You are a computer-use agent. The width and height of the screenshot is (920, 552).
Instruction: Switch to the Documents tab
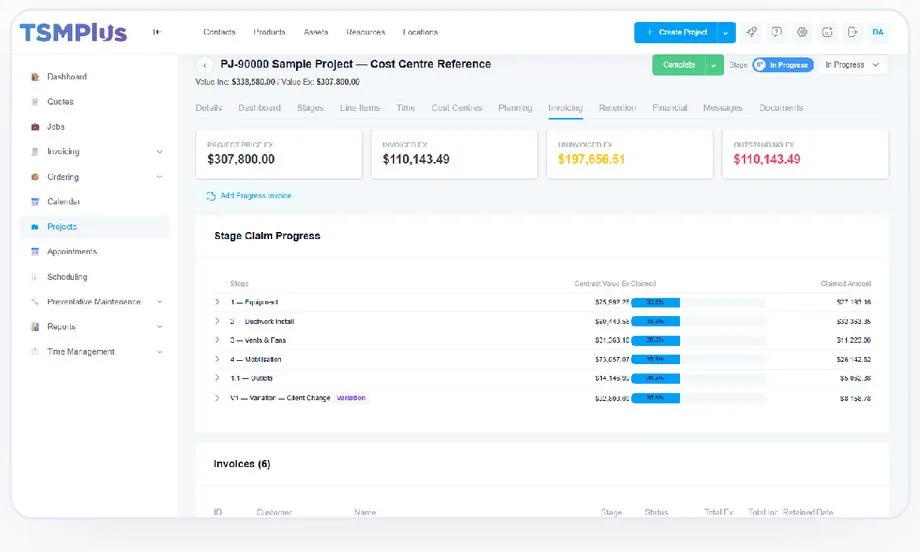[781, 108]
